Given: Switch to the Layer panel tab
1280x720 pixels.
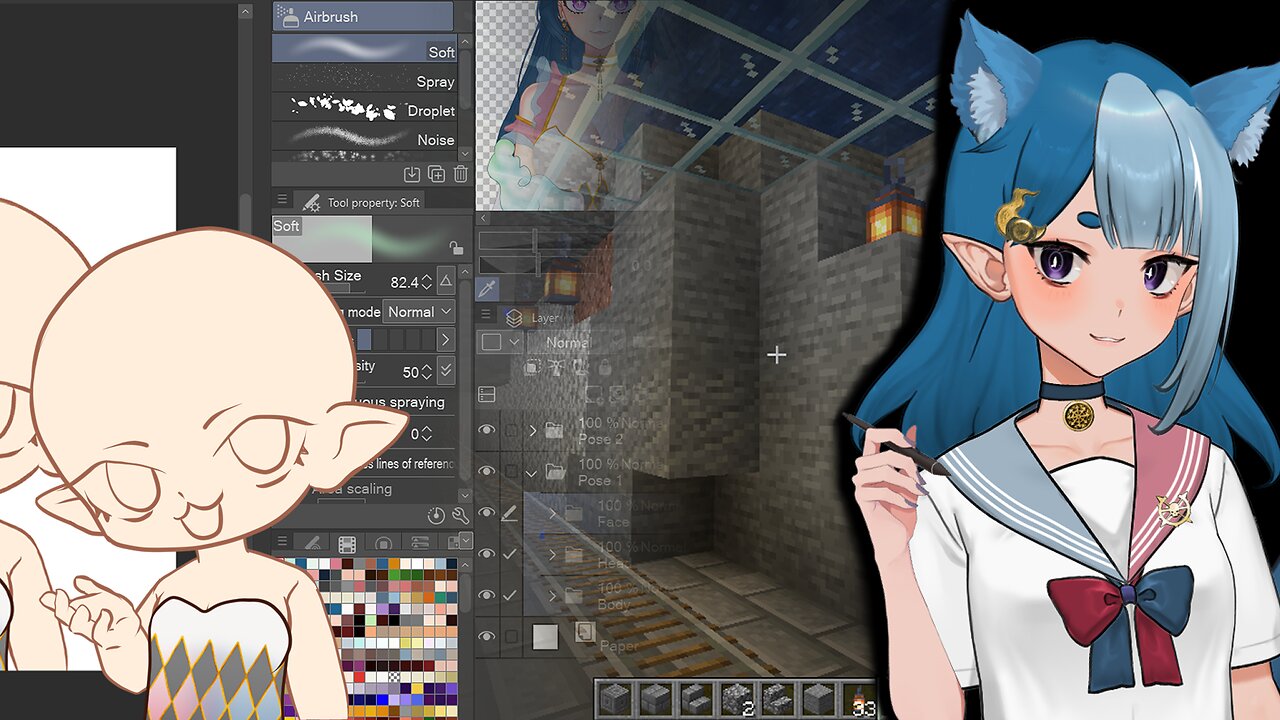Looking at the screenshot, I should click(x=533, y=318).
